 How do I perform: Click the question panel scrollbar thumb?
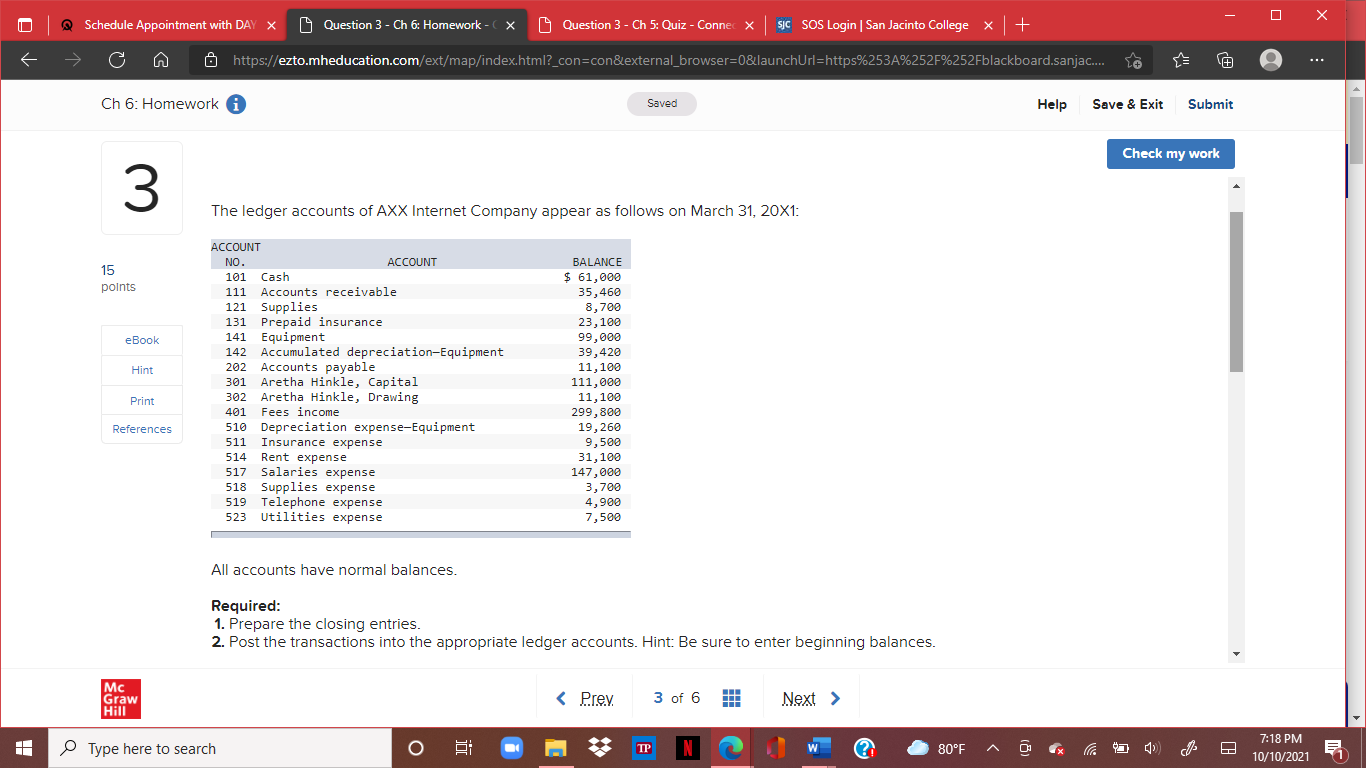[x=1237, y=291]
